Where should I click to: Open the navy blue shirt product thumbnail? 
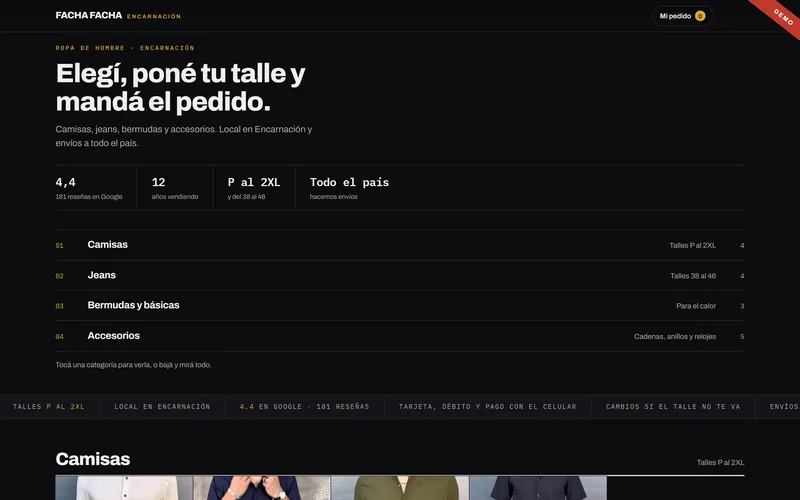[262, 488]
